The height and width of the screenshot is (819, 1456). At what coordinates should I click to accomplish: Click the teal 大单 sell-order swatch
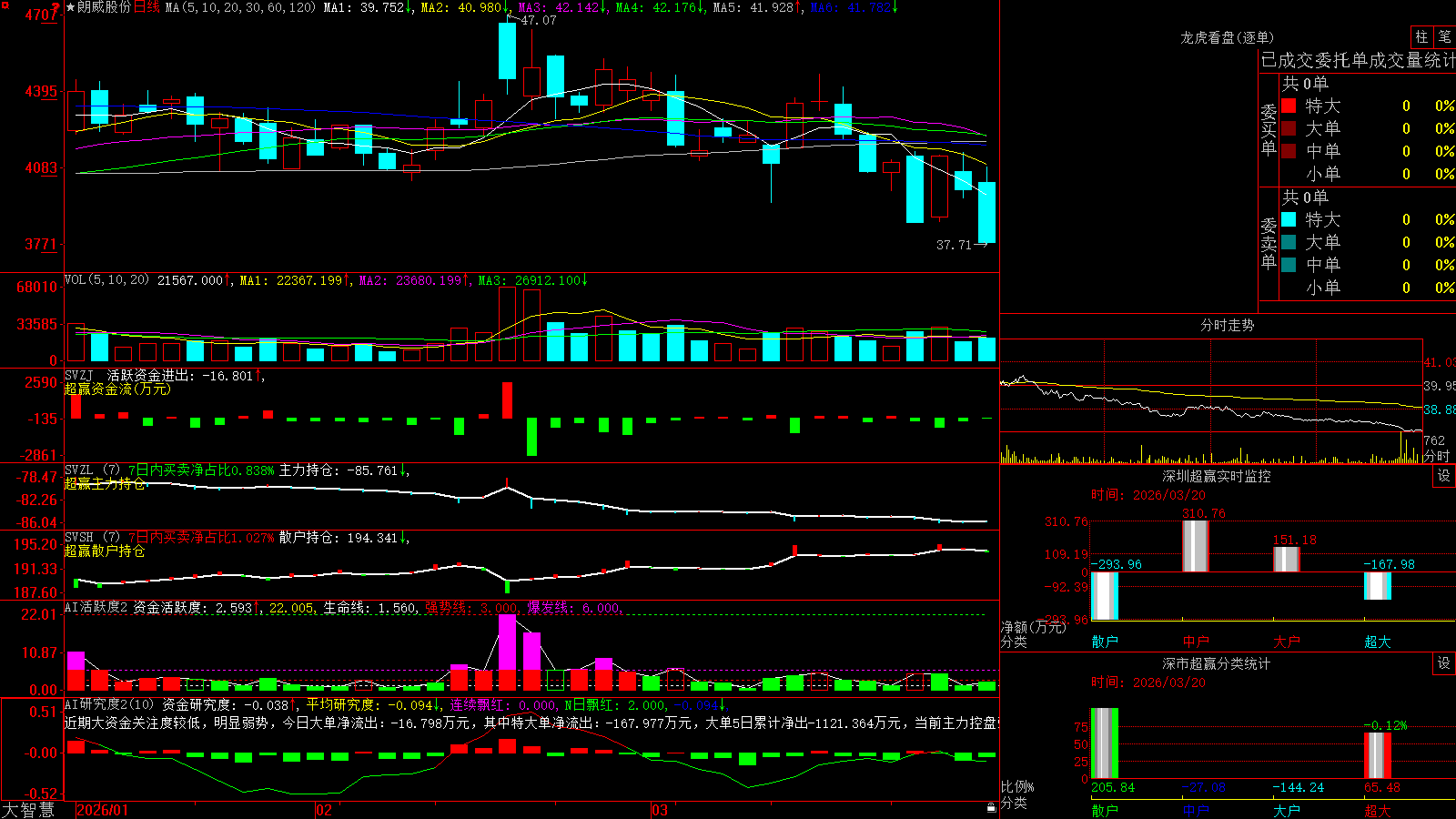pos(1289,242)
